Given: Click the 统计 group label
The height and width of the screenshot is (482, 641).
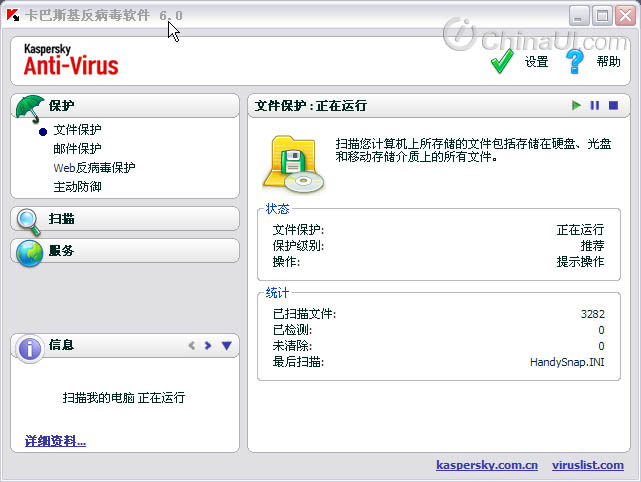Looking at the screenshot, I should [x=278, y=293].
